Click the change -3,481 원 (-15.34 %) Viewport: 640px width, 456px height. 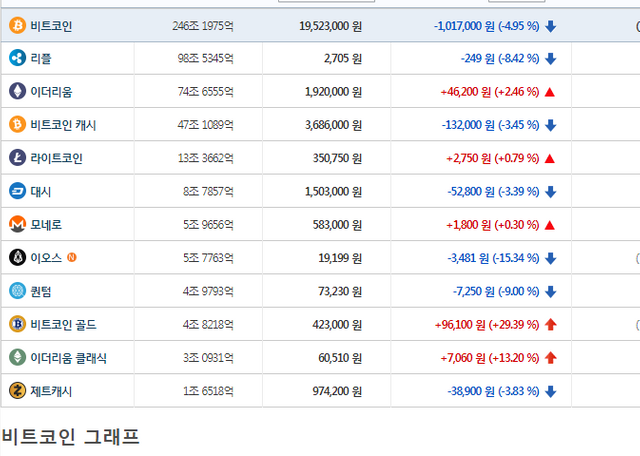493,258
